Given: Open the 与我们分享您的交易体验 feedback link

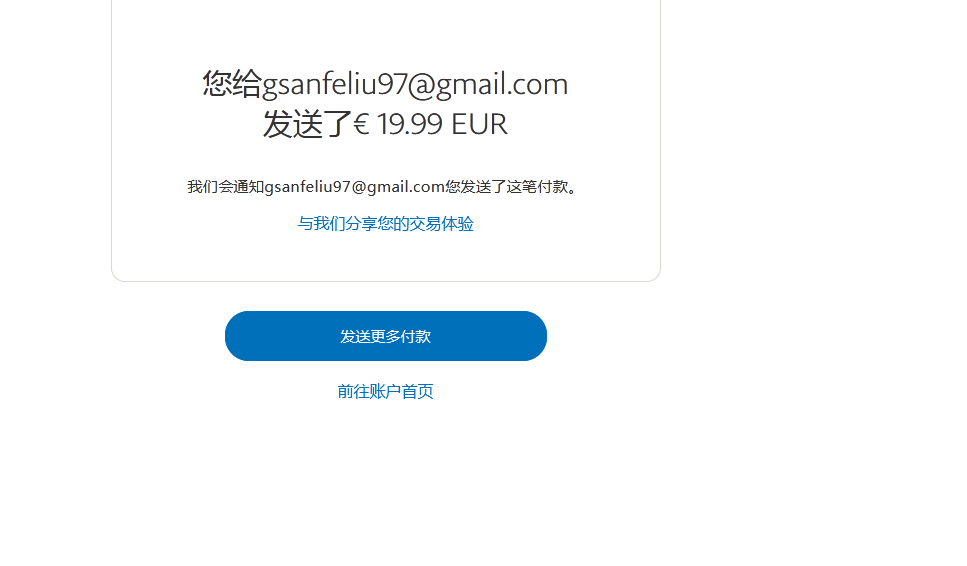Looking at the screenshot, I should (385, 224).
